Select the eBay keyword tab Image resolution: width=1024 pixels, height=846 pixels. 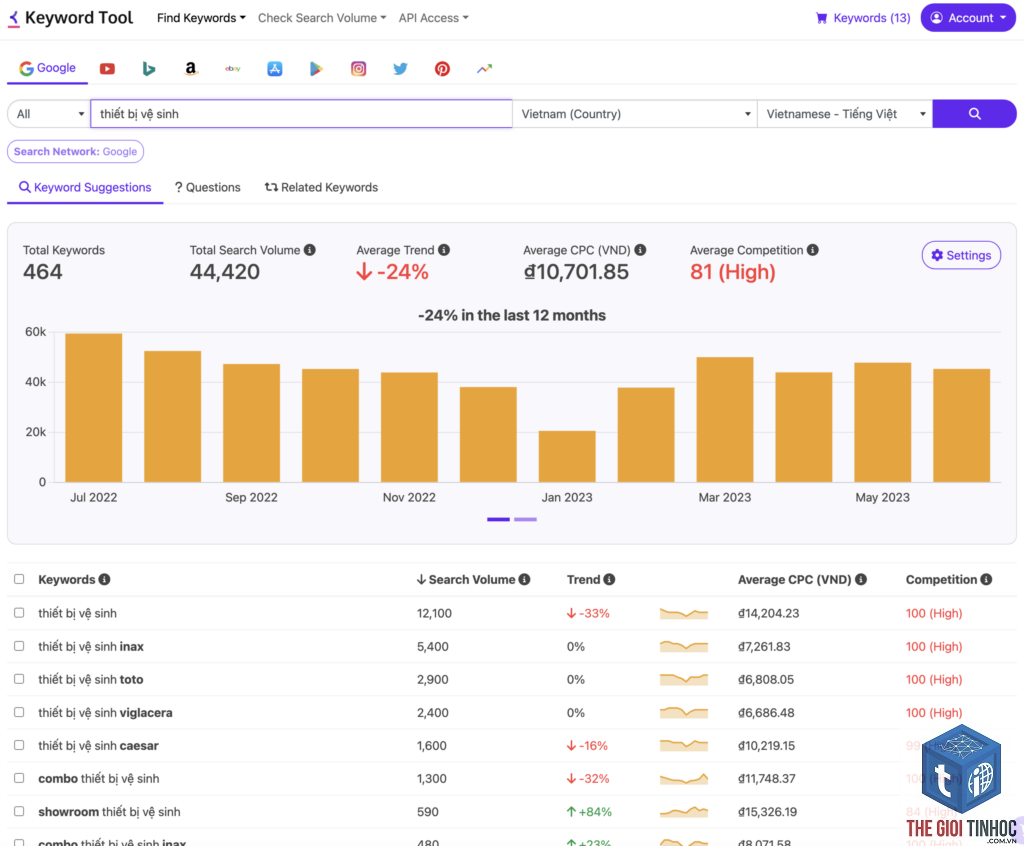tap(232, 69)
